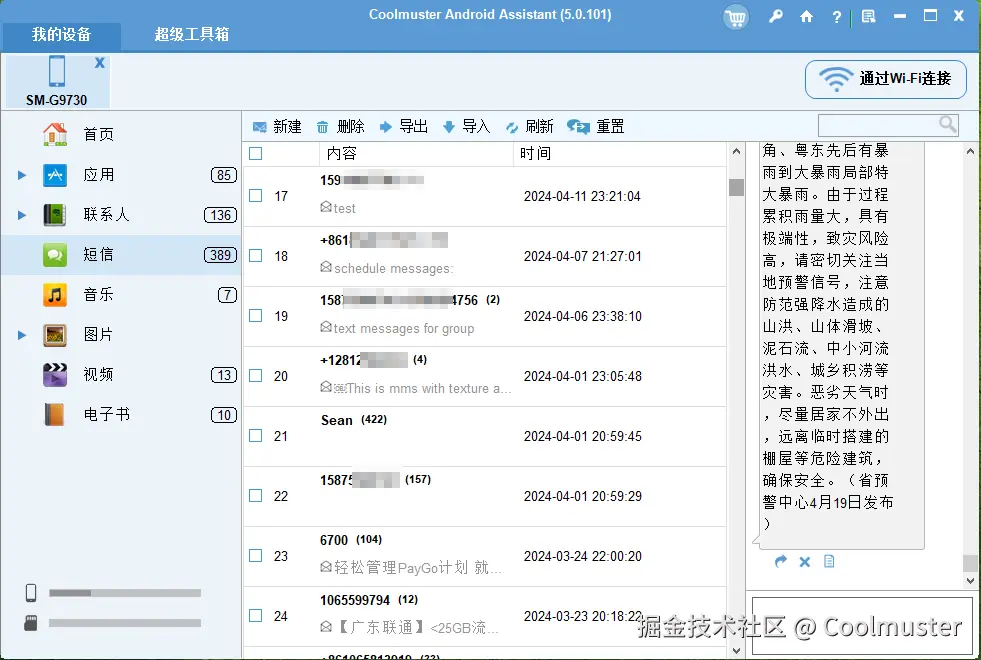
Task: Click the key-shaped registration icon
Action: pyautogui.click(x=776, y=17)
